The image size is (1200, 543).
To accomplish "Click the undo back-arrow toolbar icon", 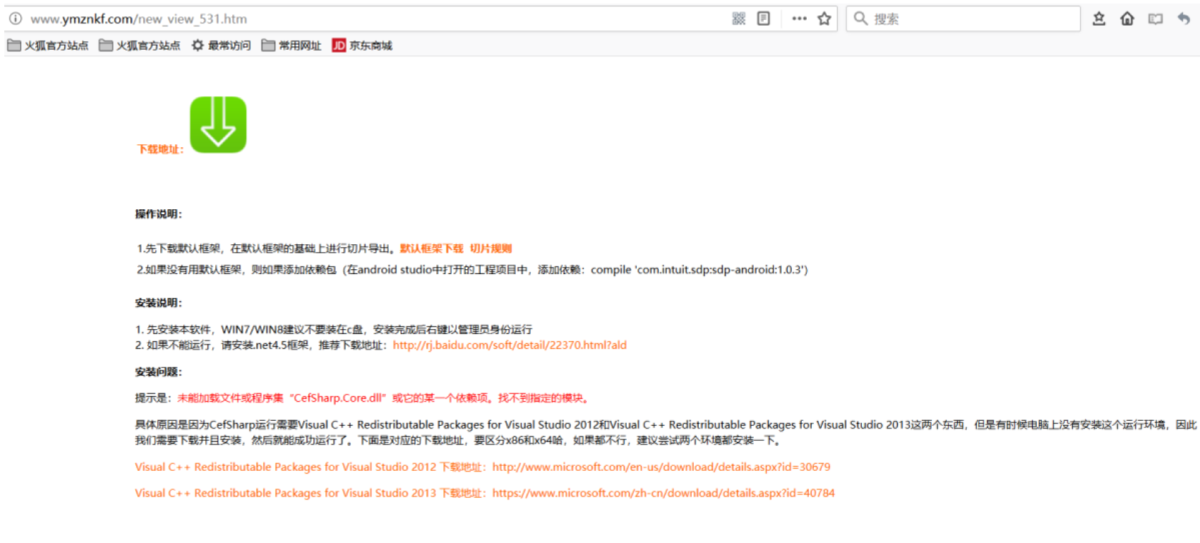I will [1184, 19].
